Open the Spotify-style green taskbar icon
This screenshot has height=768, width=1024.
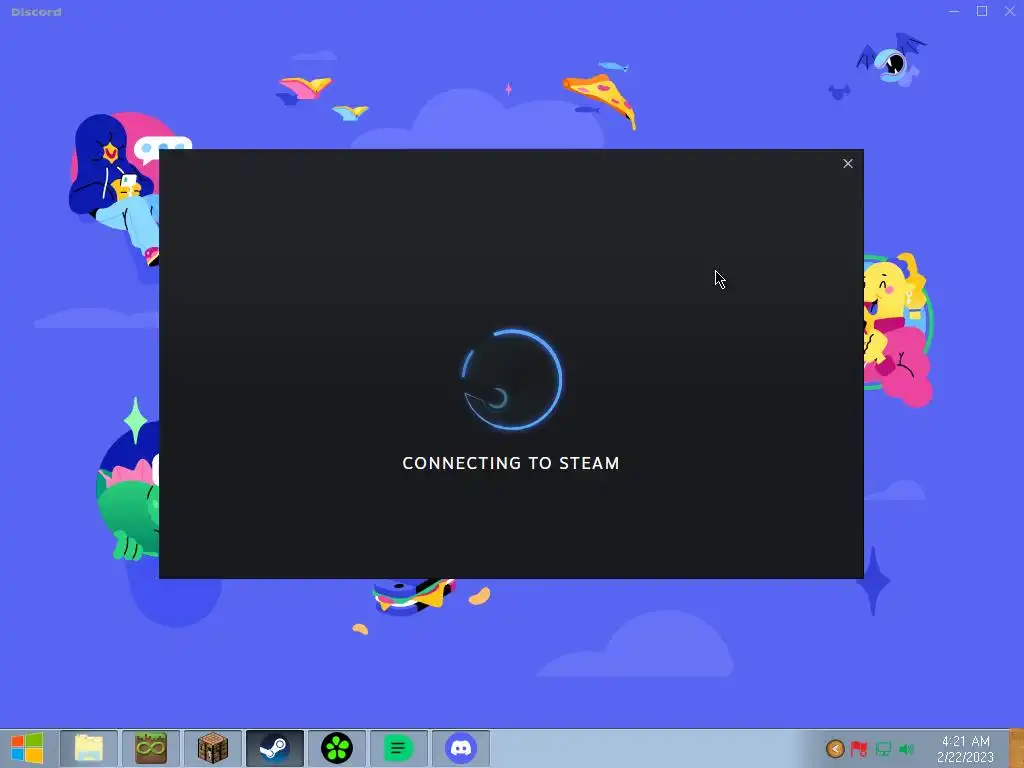click(x=399, y=748)
